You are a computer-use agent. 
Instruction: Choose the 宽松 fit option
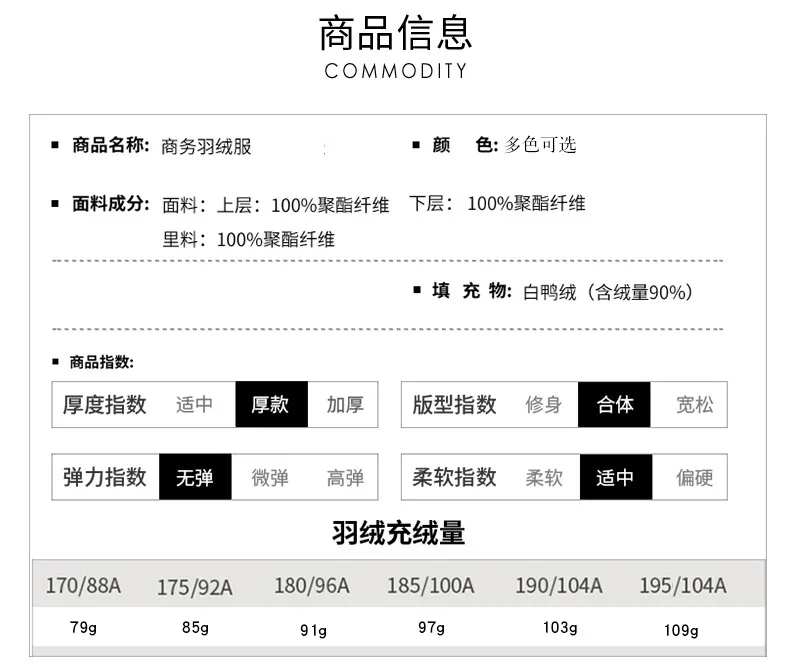[695, 405]
